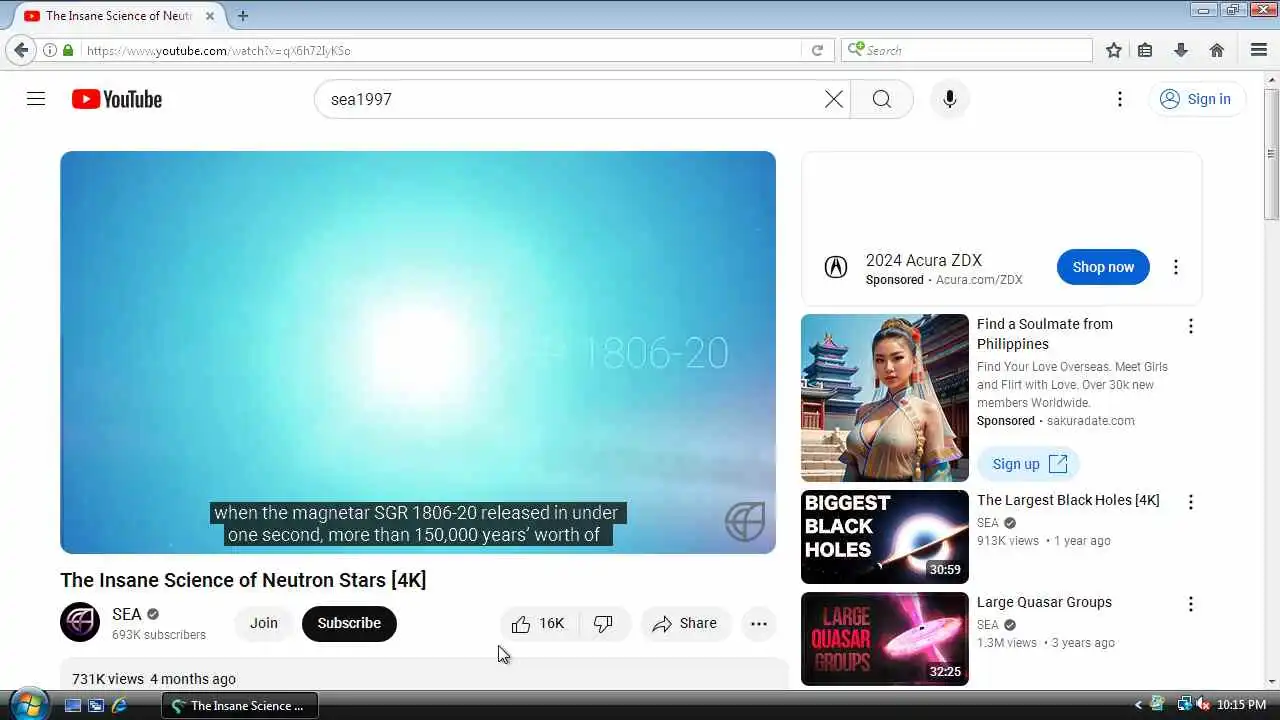Viewport: 1280px width, 720px height.
Task: Click the Sign up ad button
Action: coord(1028,464)
